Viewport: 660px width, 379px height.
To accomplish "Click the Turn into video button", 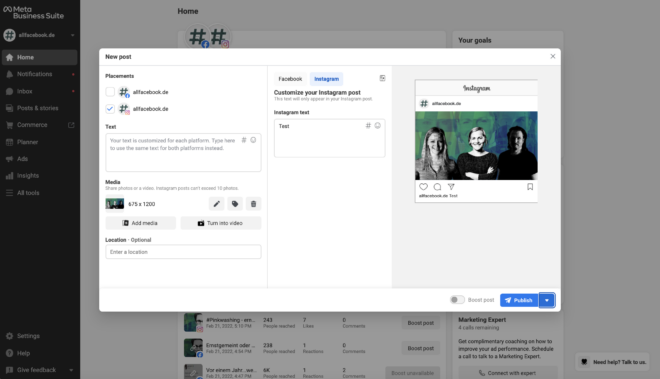I will (x=221, y=223).
